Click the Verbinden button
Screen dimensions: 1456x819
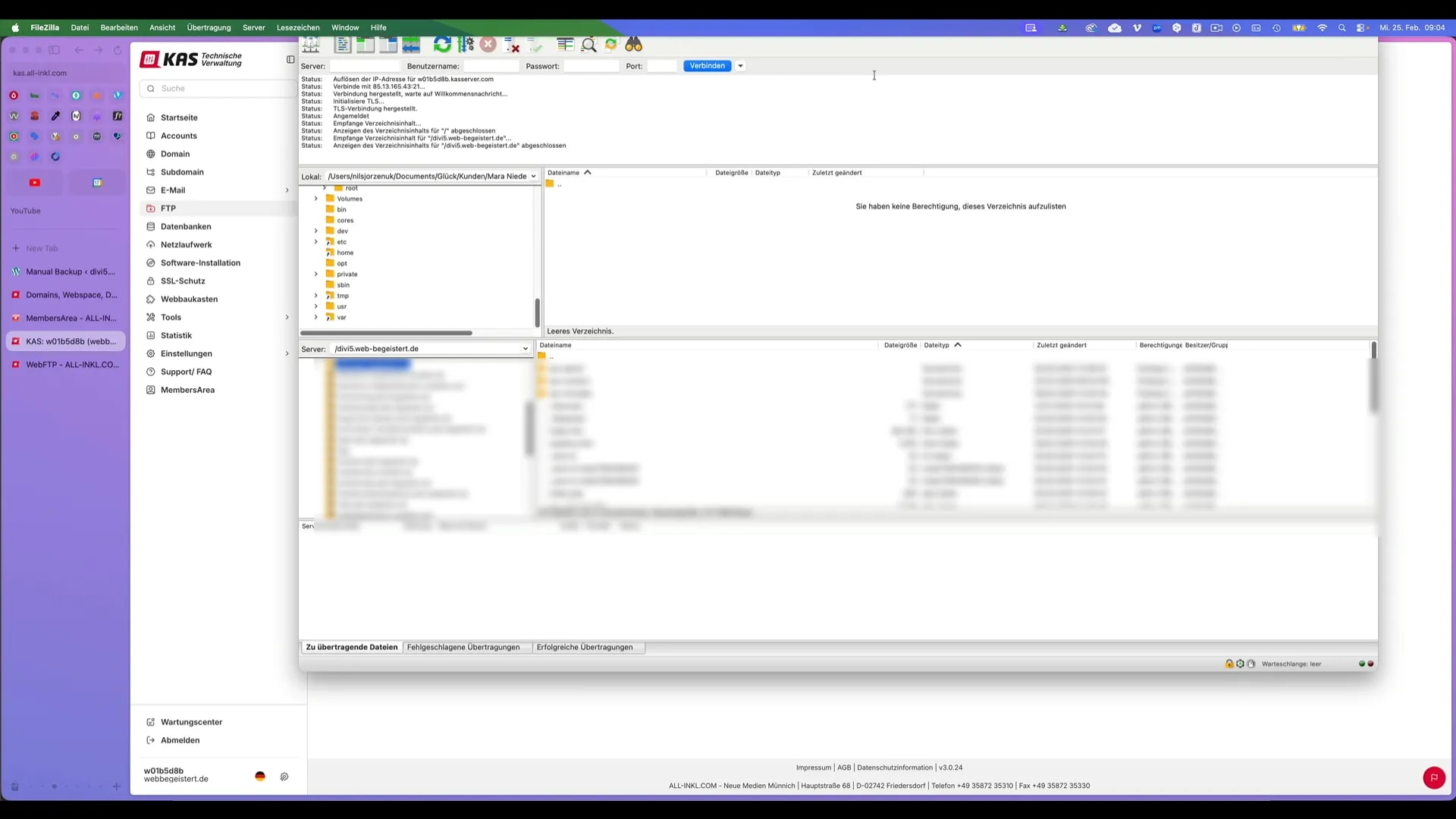click(706, 66)
